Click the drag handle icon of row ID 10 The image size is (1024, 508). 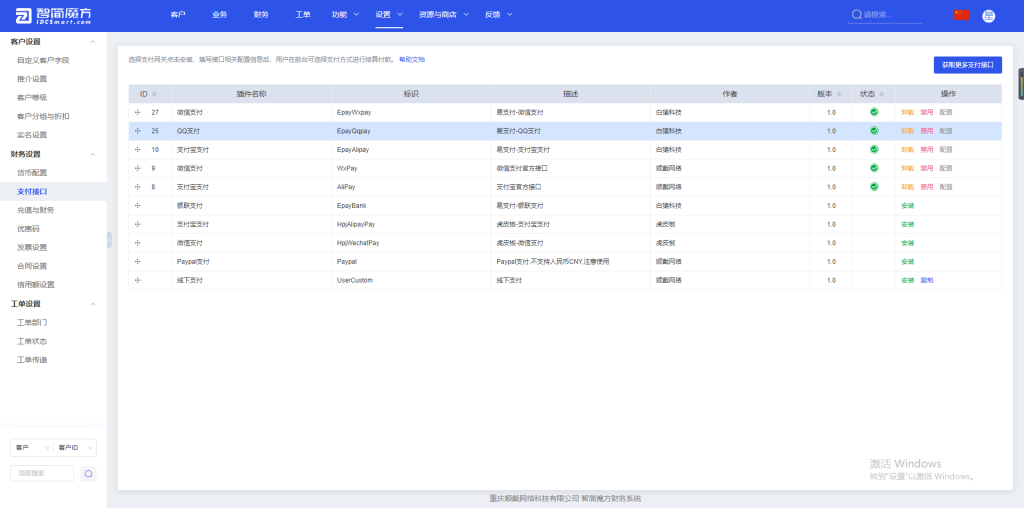(x=138, y=150)
